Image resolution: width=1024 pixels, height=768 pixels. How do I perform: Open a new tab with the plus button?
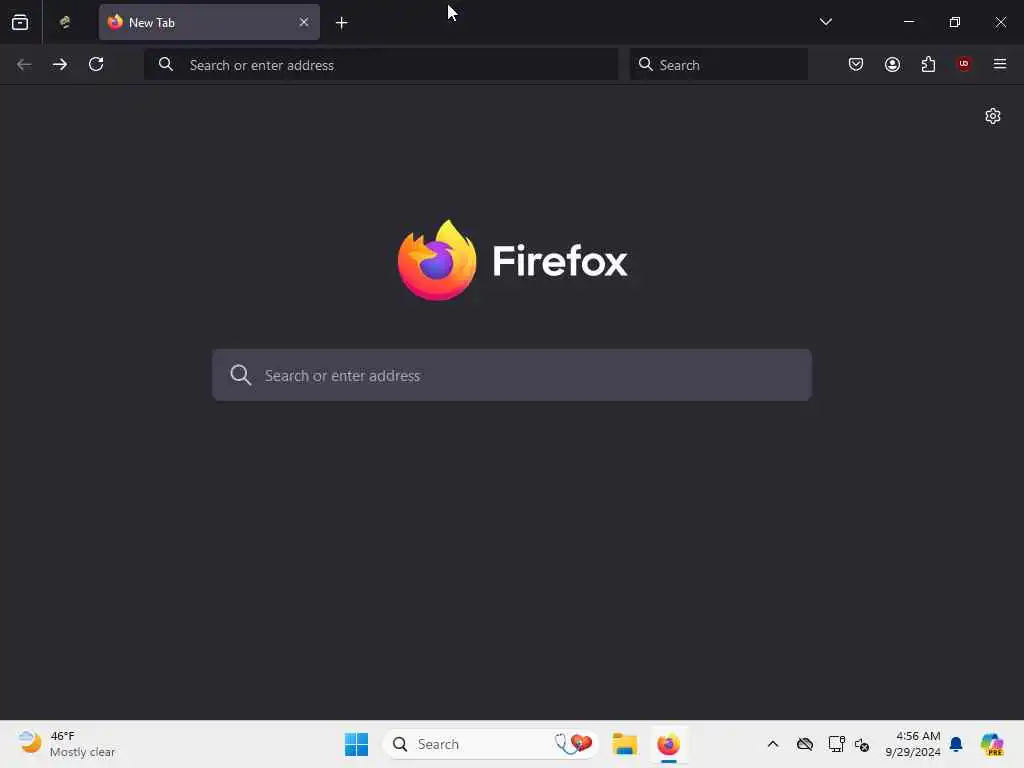[x=342, y=23]
